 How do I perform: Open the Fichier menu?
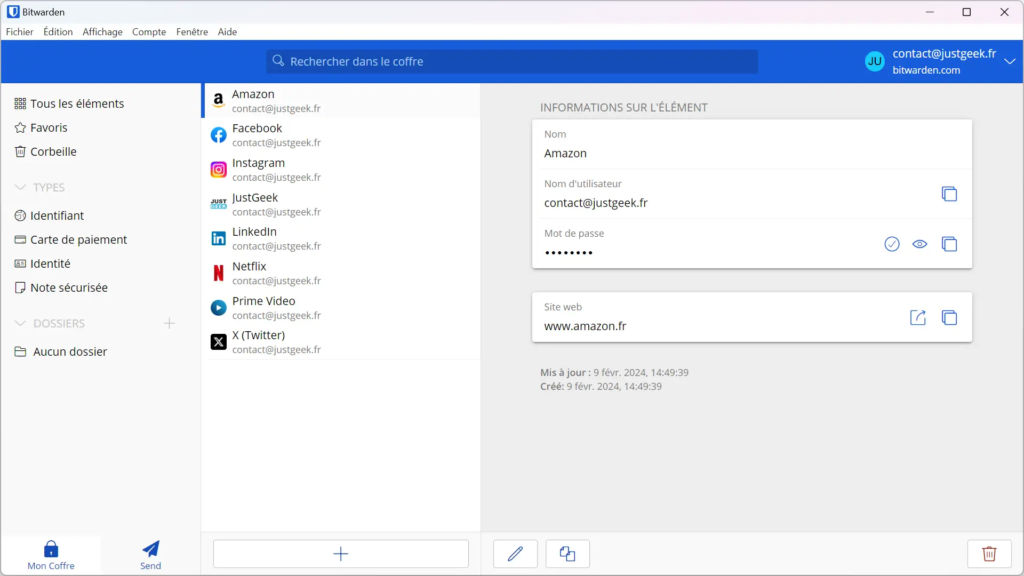(19, 31)
